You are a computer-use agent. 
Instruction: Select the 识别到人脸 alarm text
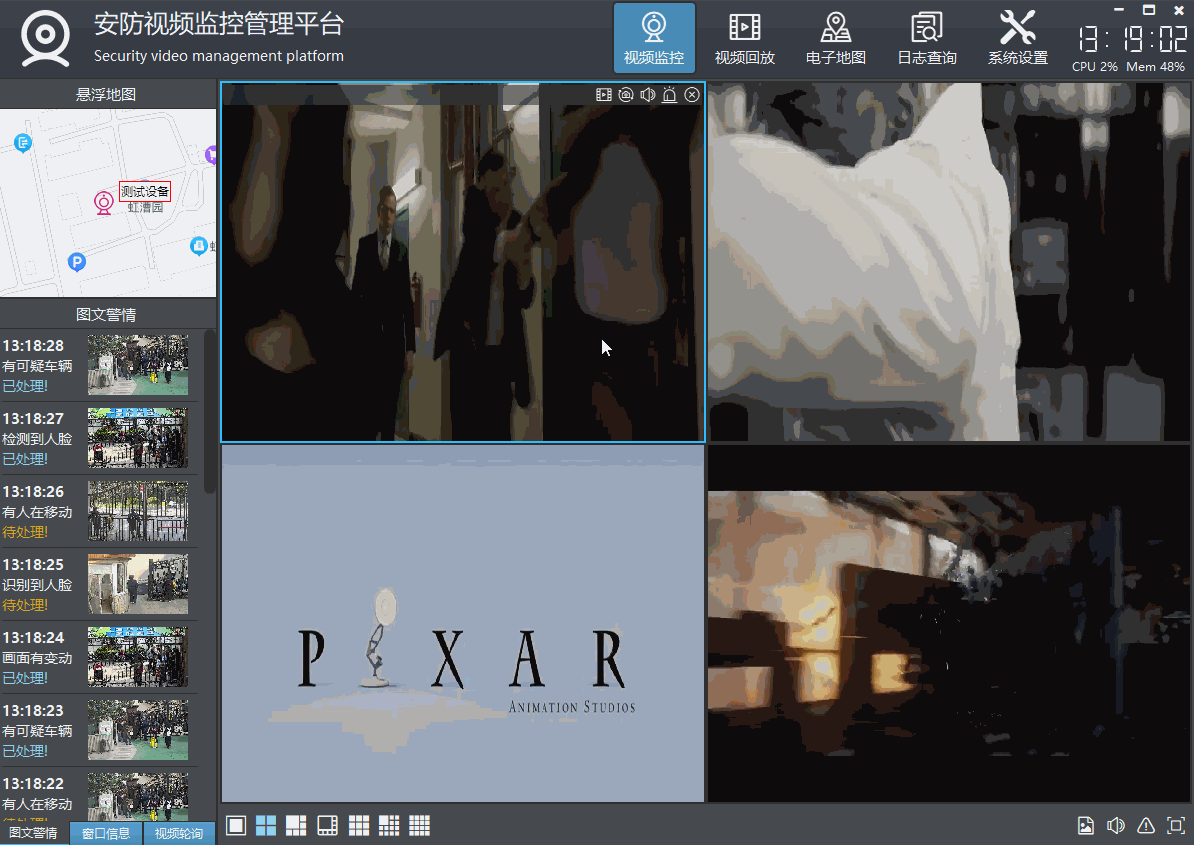click(x=37, y=585)
